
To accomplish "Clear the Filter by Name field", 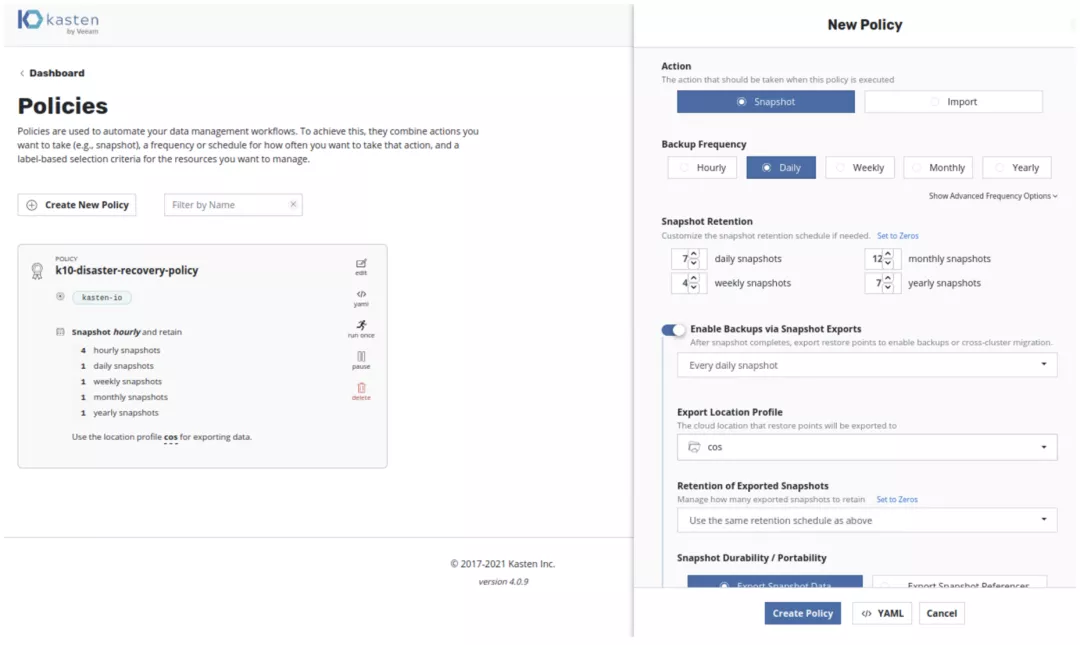I will [x=293, y=205].
